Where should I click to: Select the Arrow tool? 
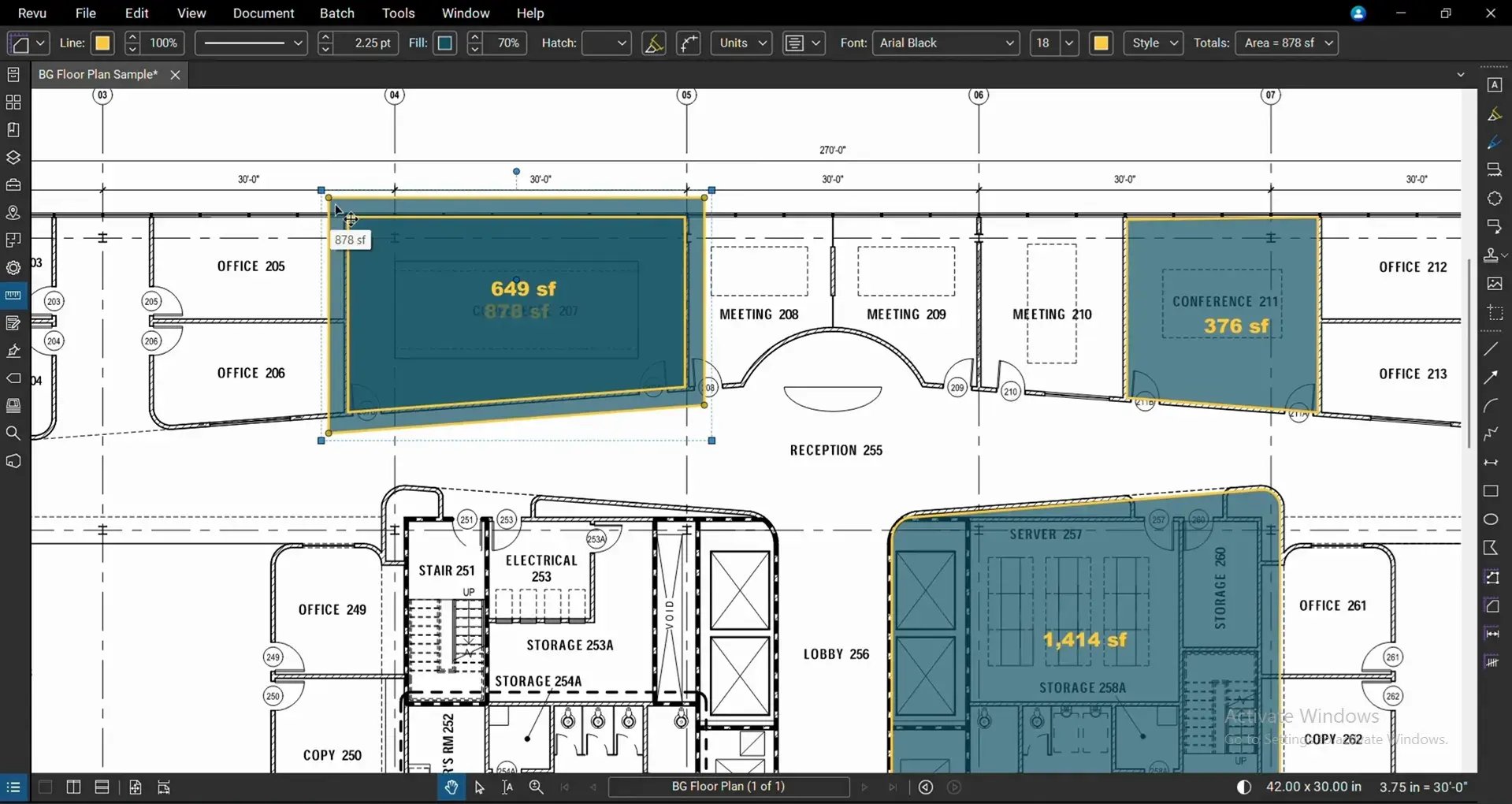point(1491,378)
